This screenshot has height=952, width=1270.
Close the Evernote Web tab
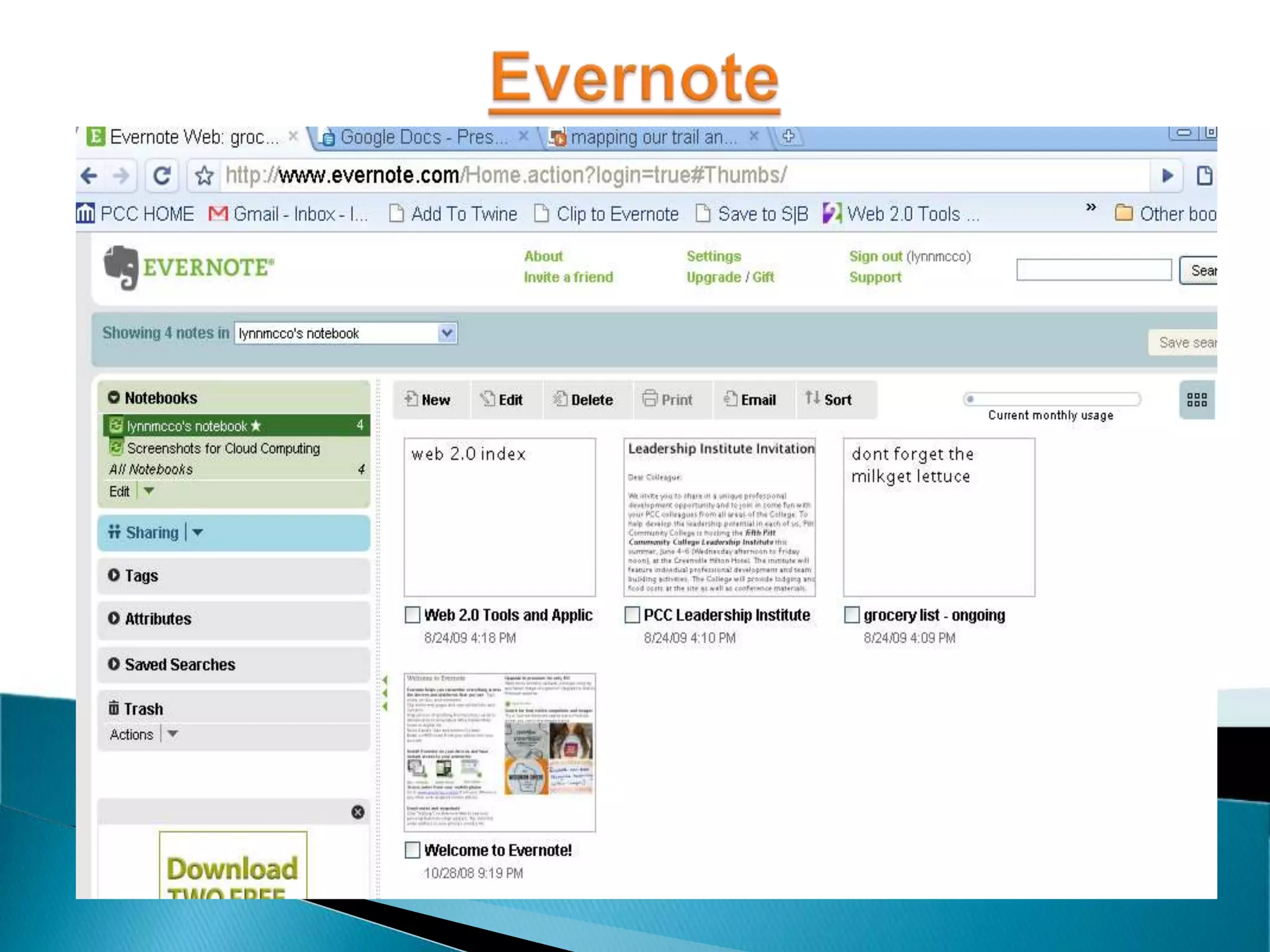(x=293, y=136)
